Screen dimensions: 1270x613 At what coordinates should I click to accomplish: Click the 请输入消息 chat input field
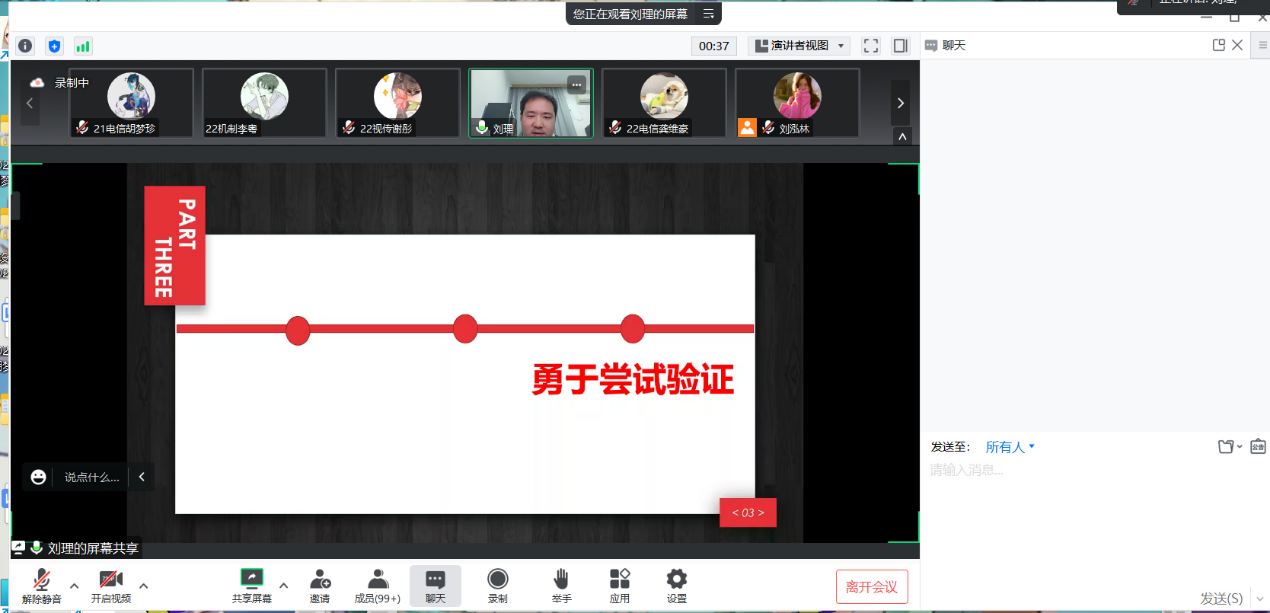(x=1090, y=520)
